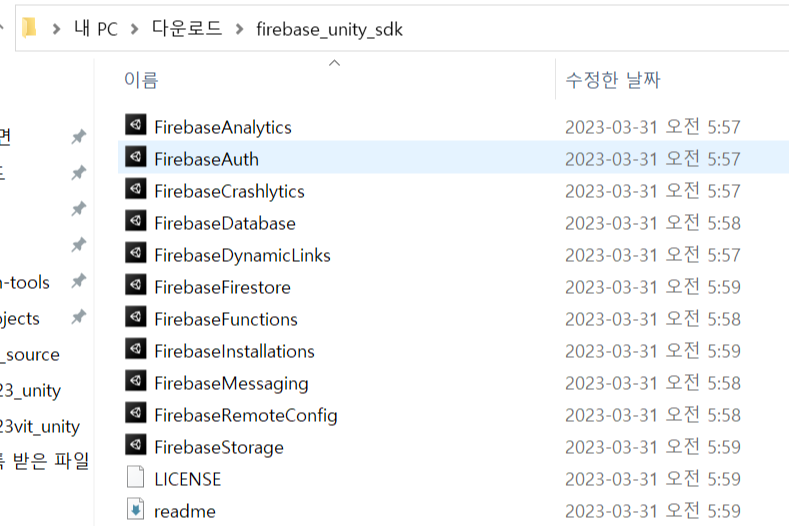Open the 내 PC breadcrumb

tap(96, 28)
